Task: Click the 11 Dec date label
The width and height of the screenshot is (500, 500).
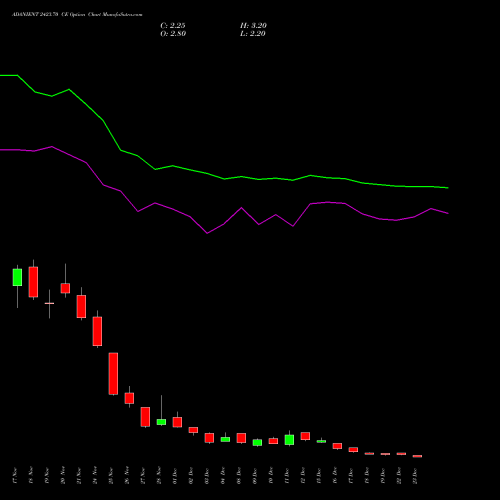Action: click(287, 476)
